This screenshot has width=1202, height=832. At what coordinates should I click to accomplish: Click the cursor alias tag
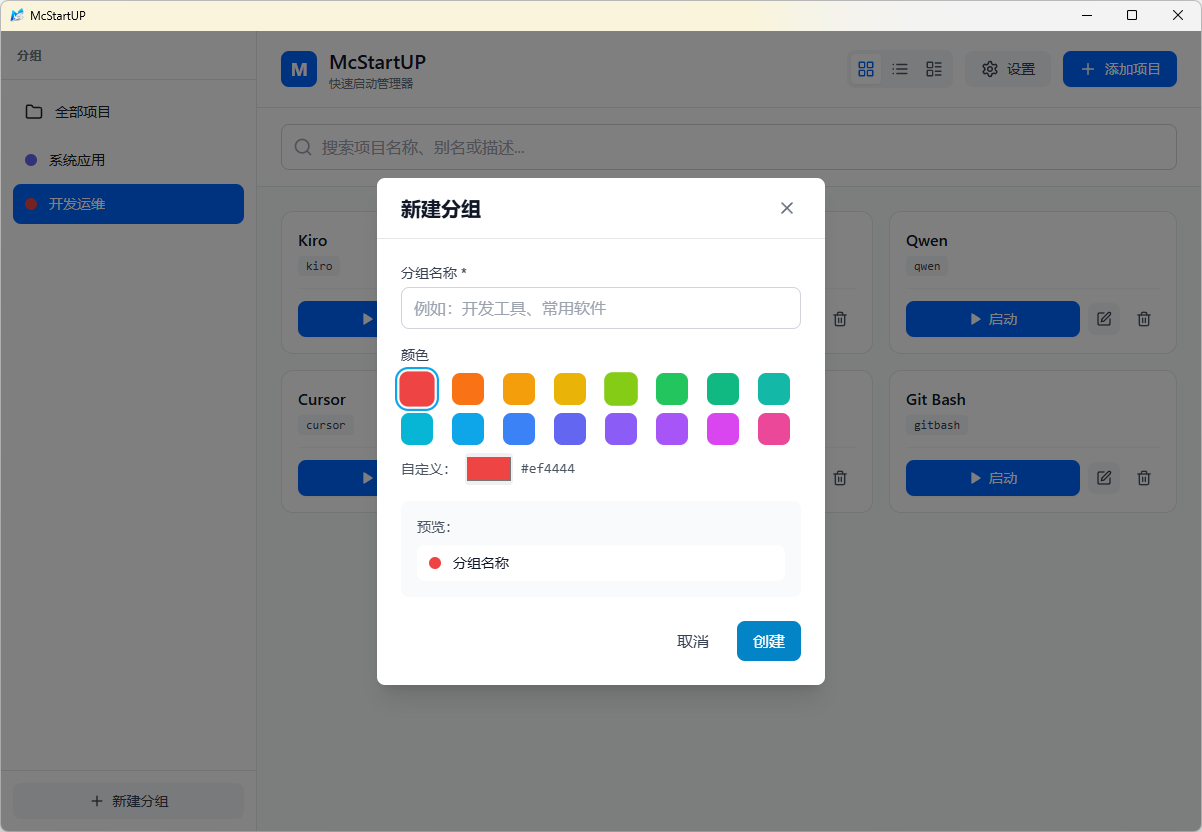(x=326, y=425)
